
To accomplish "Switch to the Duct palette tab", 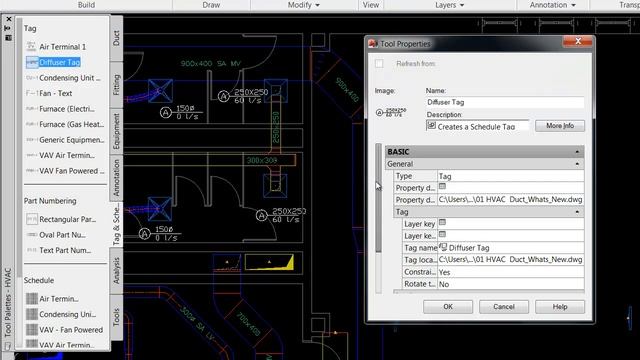I will [x=116, y=38].
